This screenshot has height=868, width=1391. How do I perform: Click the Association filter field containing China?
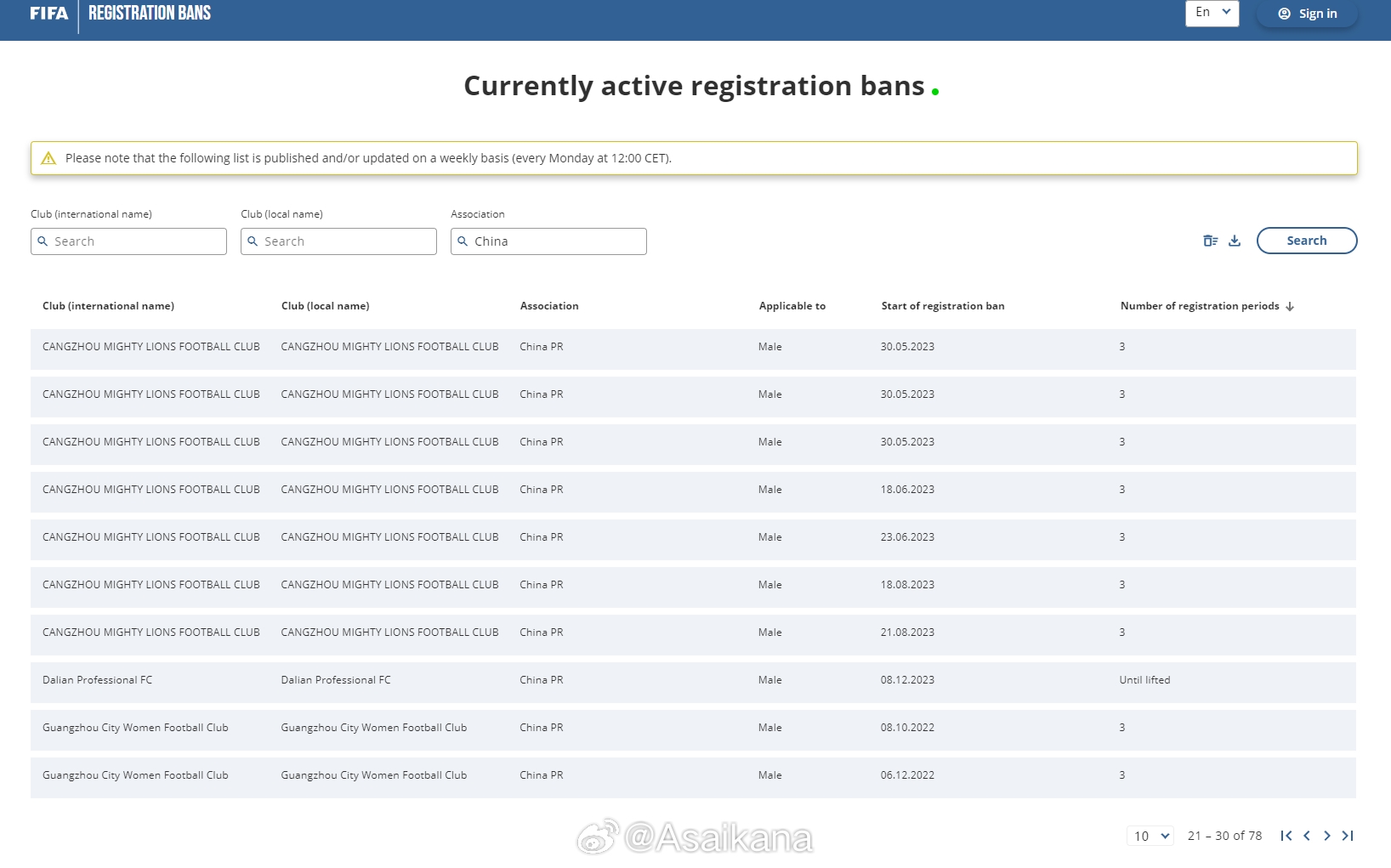548,241
